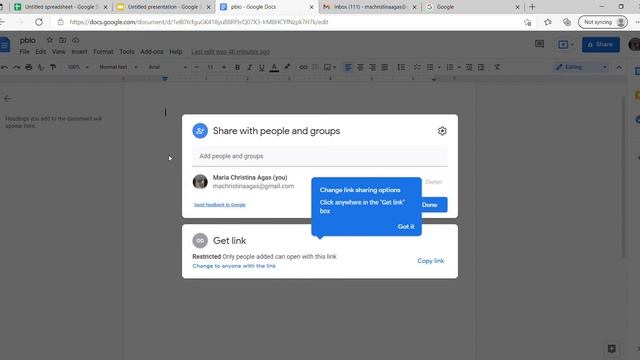This screenshot has height=360, width=640.
Task: Open the Explore button at bottom right
Action: tap(611, 349)
